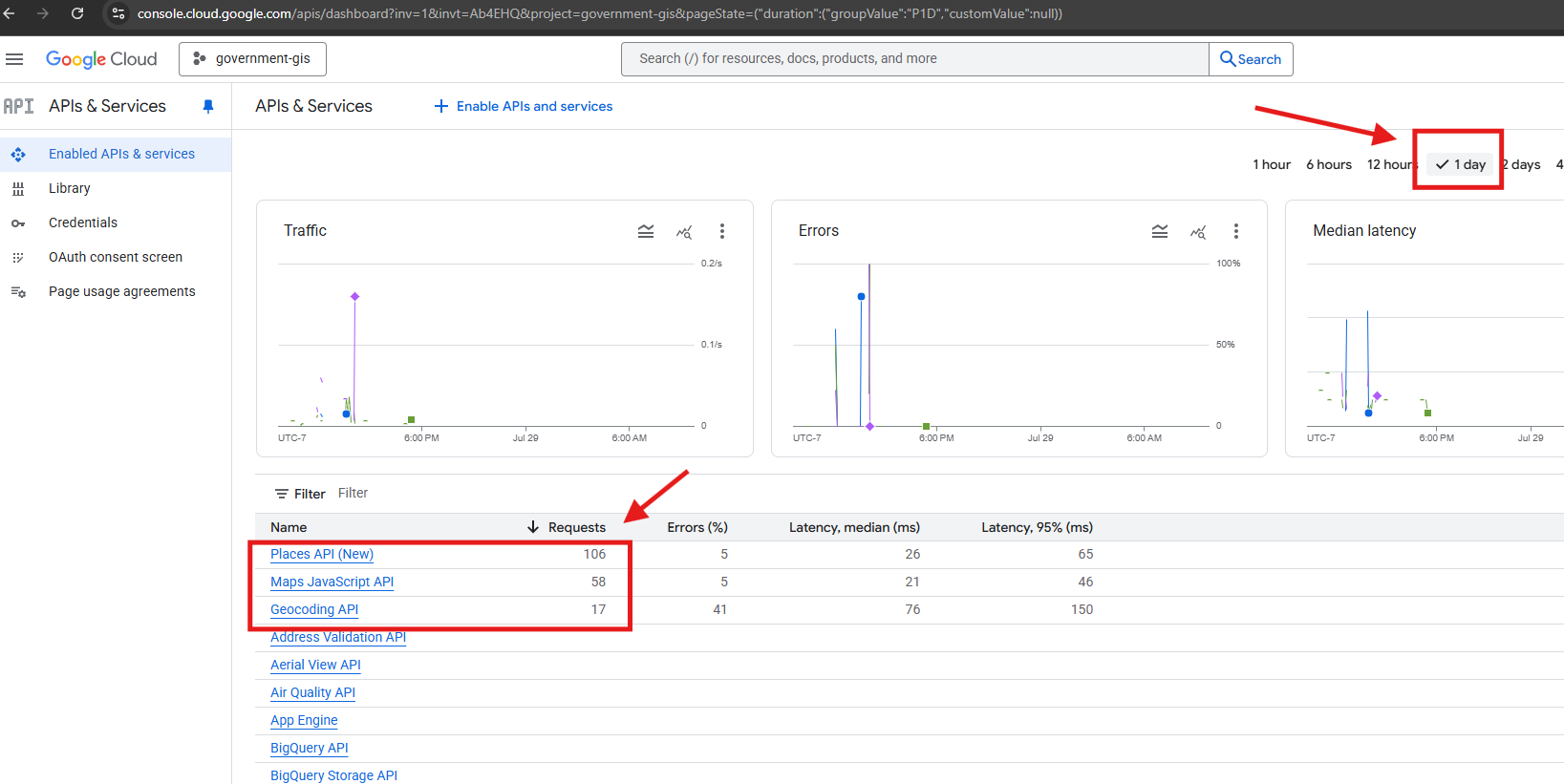Screen dimensions: 1564x784
Task: Open Traffic chart more options menu
Action: [x=722, y=231]
